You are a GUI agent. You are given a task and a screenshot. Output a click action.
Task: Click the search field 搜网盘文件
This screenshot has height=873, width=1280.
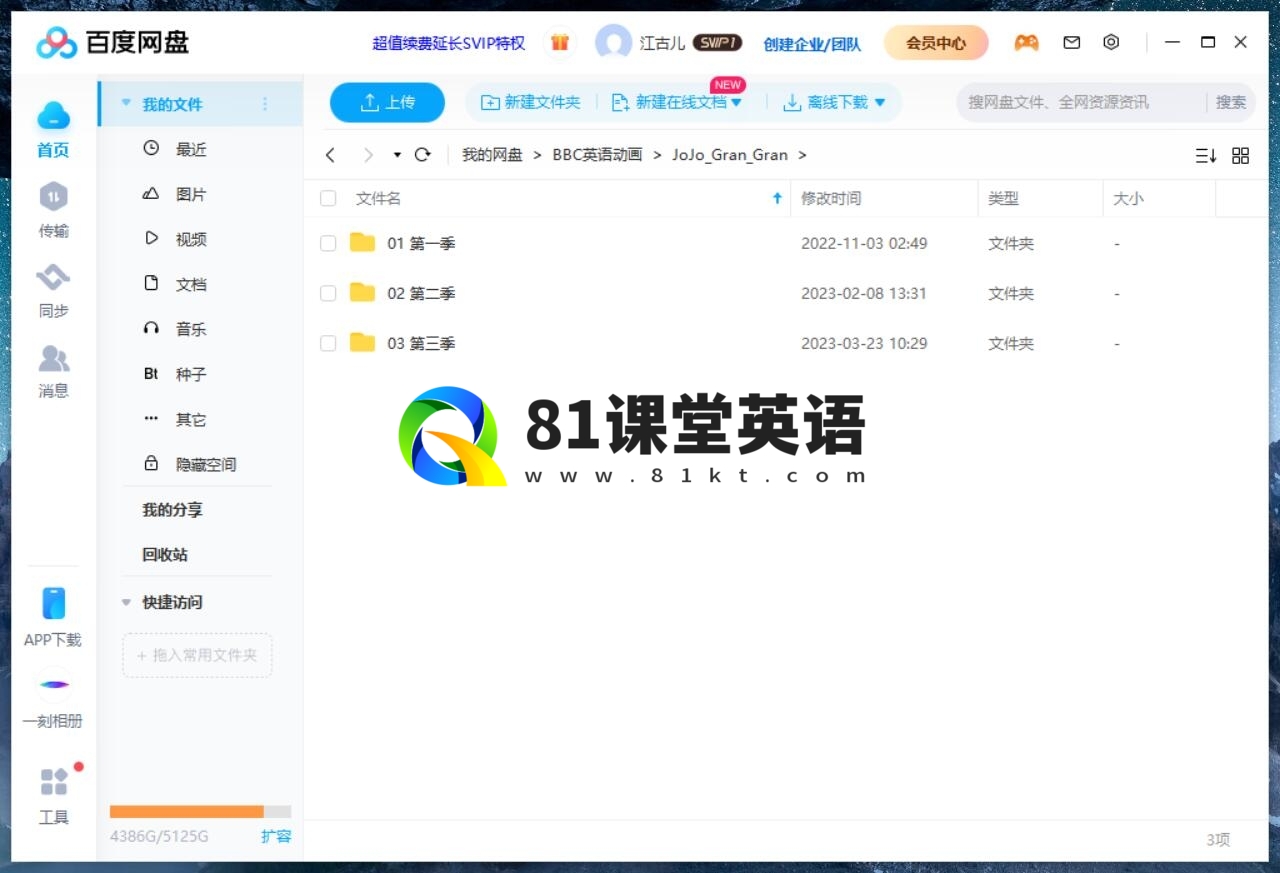(x=1082, y=102)
